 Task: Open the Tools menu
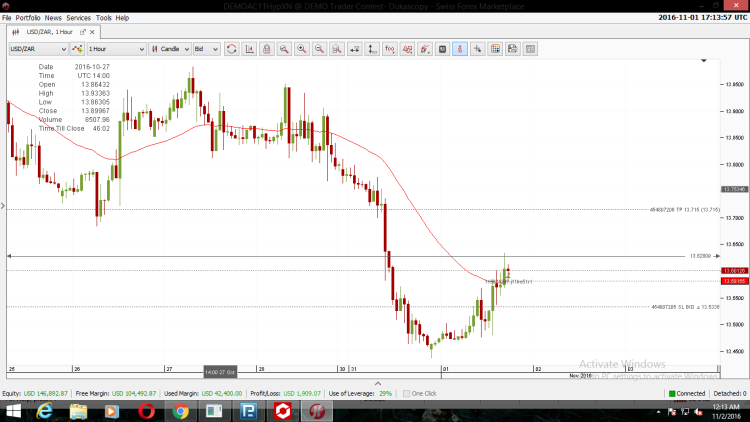point(103,18)
